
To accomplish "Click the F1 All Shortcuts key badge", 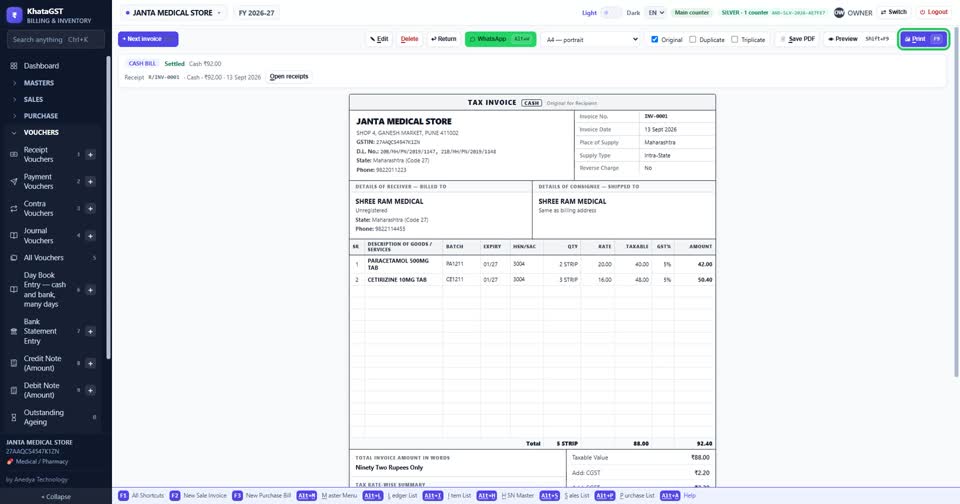I will click(x=123, y=495).
